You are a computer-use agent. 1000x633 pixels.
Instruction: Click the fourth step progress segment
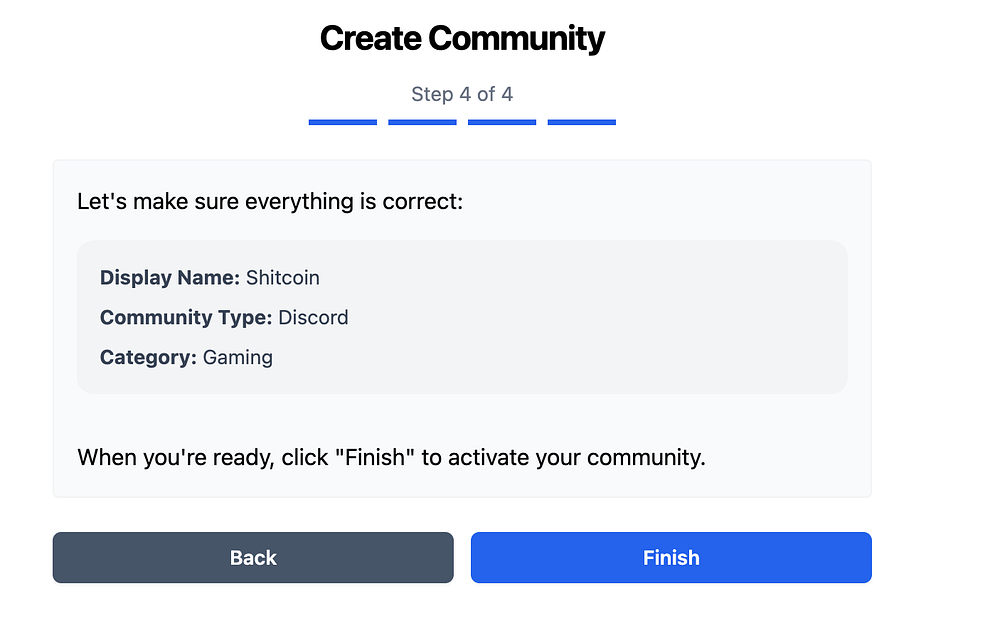pyautogui.click(x=582, y=122)
